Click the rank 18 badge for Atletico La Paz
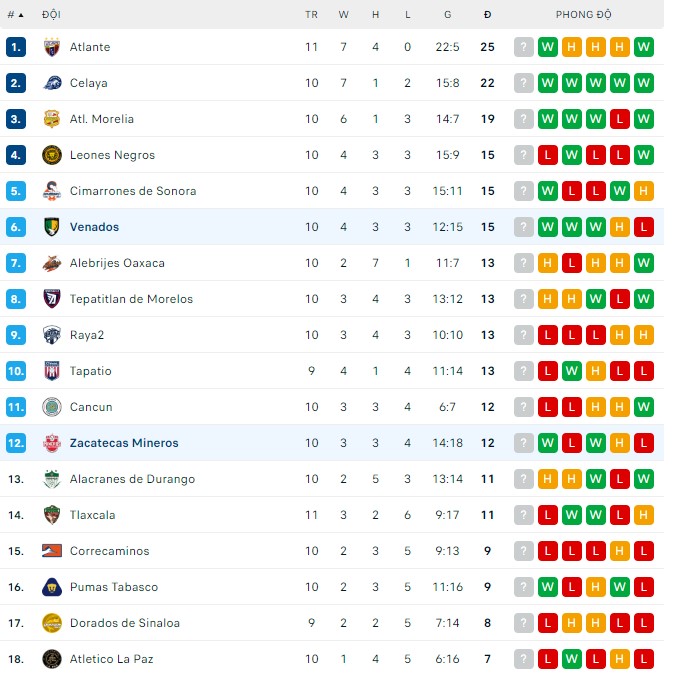673x676 pixels. [15, 659]
